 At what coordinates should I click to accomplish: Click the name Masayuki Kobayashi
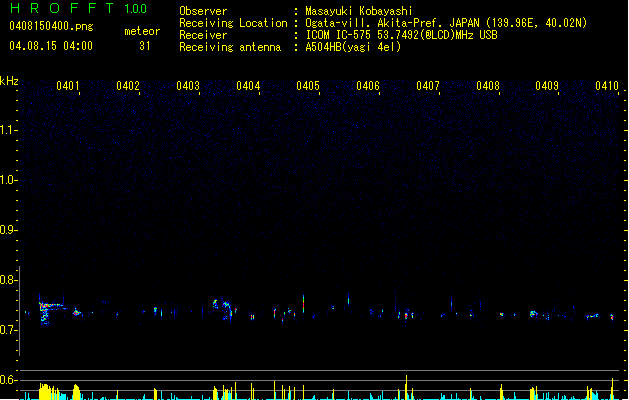359,11
